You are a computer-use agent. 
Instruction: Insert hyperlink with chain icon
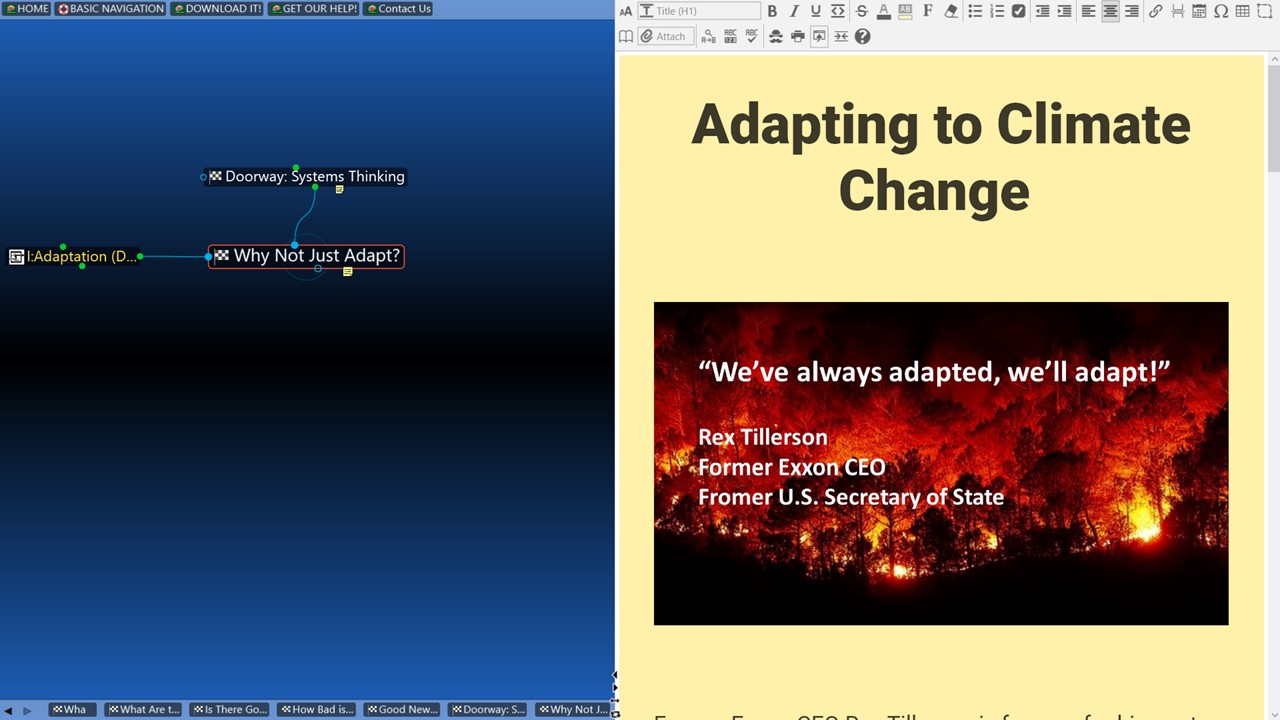[1155, 11]
